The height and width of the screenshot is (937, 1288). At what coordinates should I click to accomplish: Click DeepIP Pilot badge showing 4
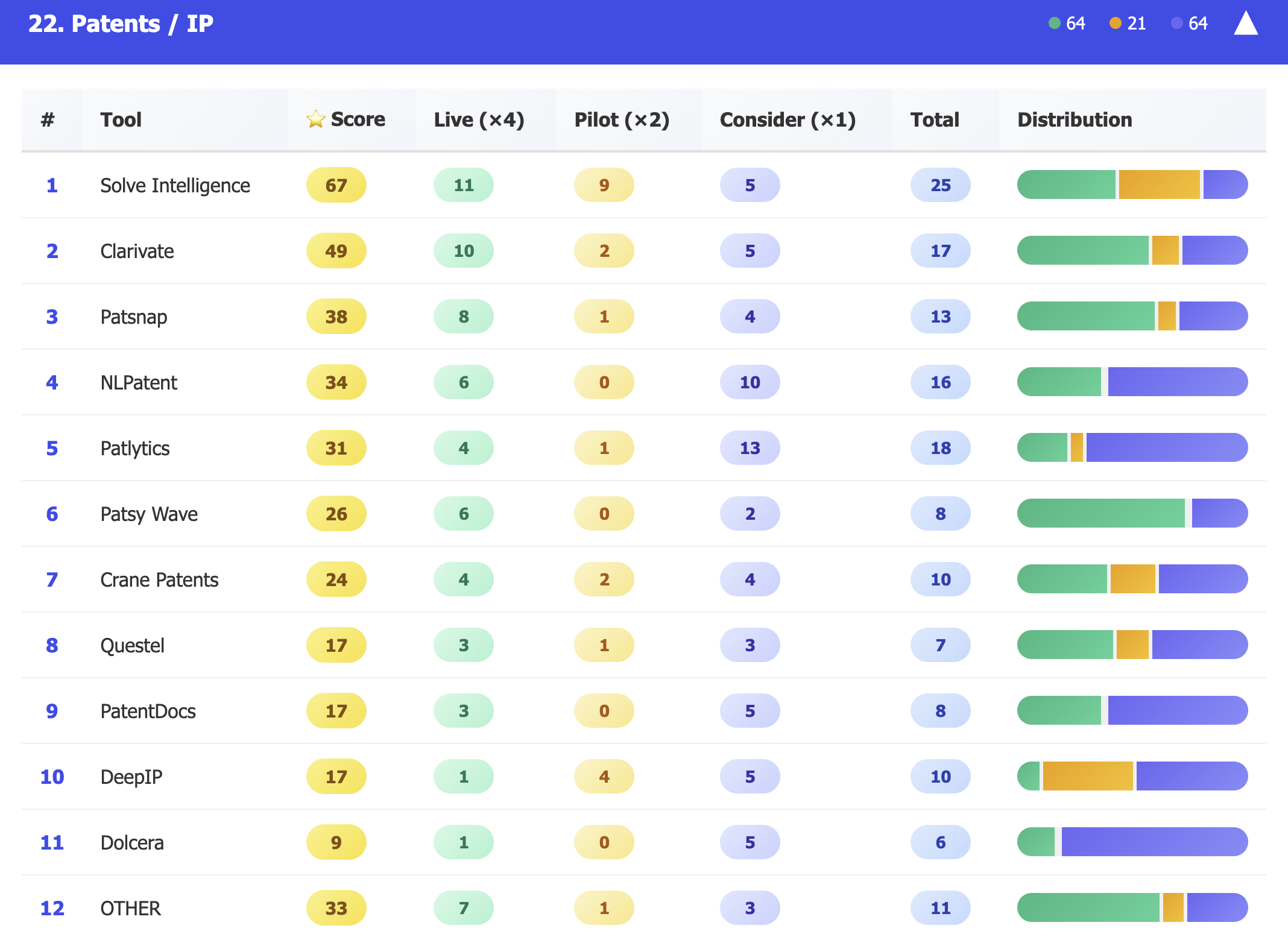[604, 777]
